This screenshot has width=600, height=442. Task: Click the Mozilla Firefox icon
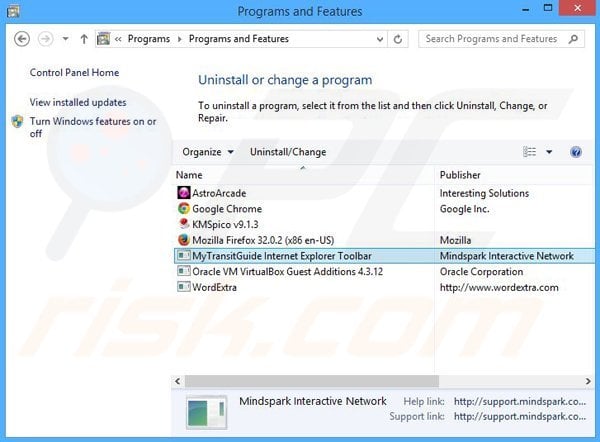click(184, 240)
